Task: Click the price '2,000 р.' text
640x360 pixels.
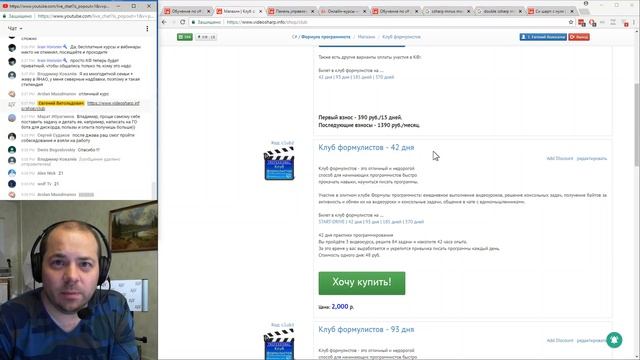Action: click(342, 307)
